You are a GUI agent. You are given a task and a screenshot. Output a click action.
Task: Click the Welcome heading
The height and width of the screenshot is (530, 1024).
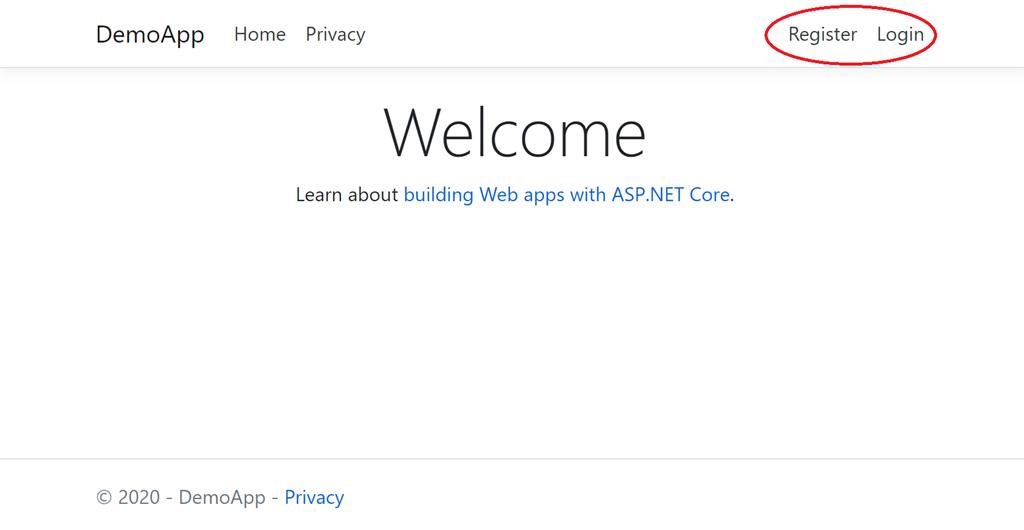pos(515,132)
